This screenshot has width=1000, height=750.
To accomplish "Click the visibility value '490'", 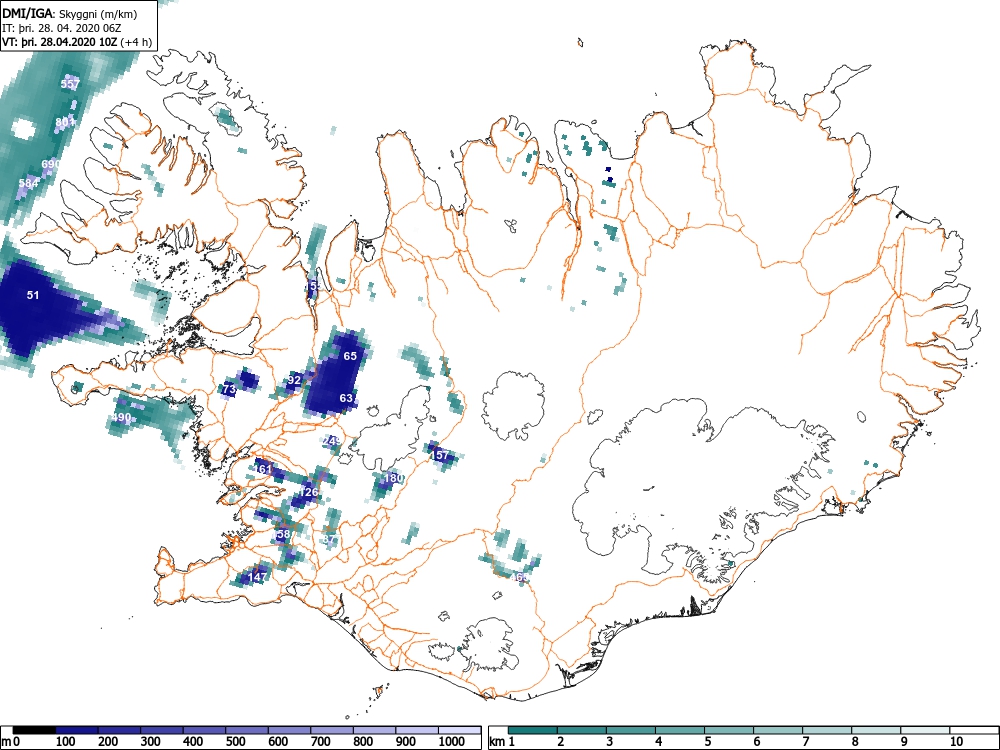I will click(x=121, y=418).
